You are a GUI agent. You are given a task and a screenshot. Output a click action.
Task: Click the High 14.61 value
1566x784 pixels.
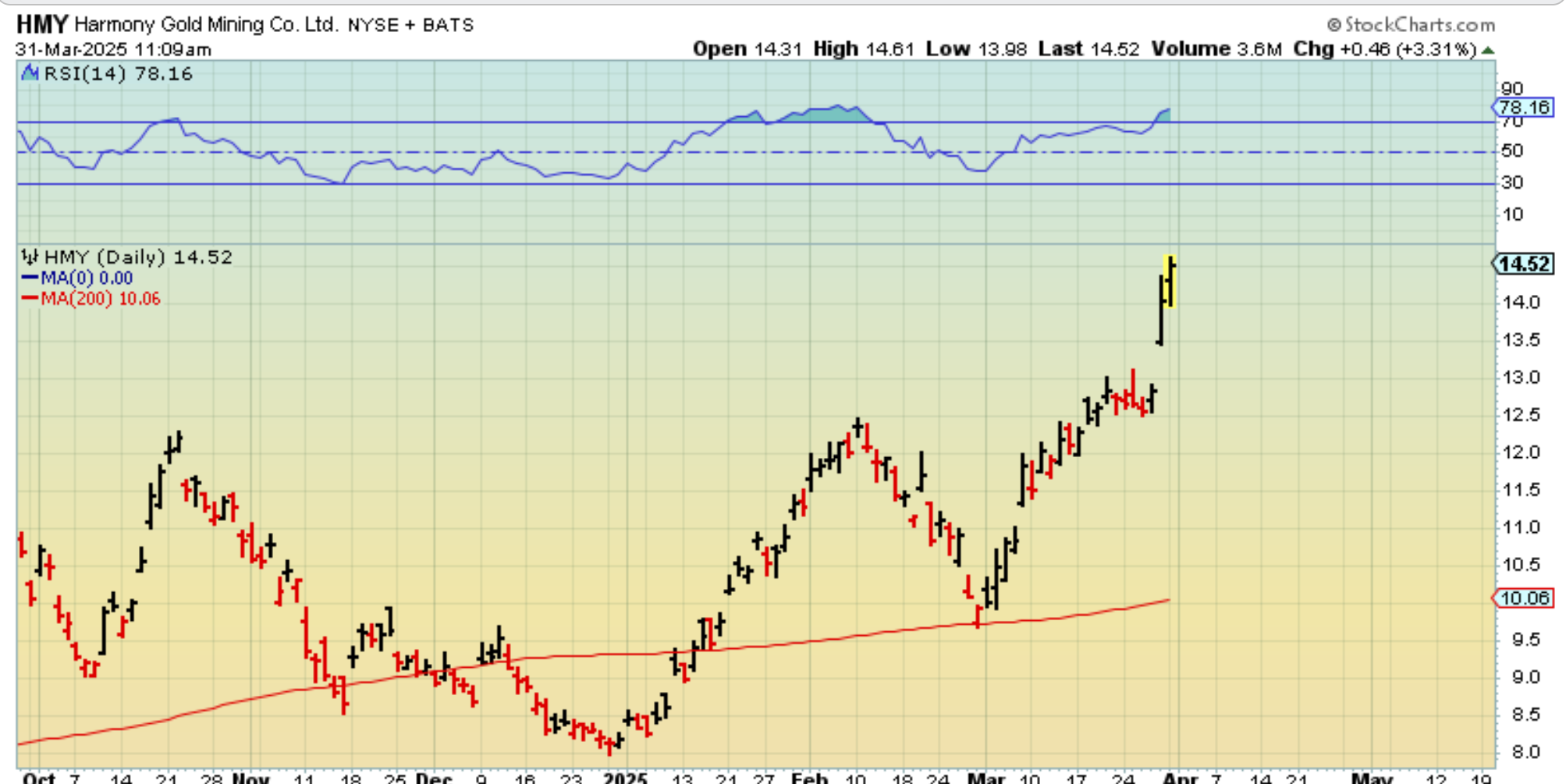tap(864, 49)
